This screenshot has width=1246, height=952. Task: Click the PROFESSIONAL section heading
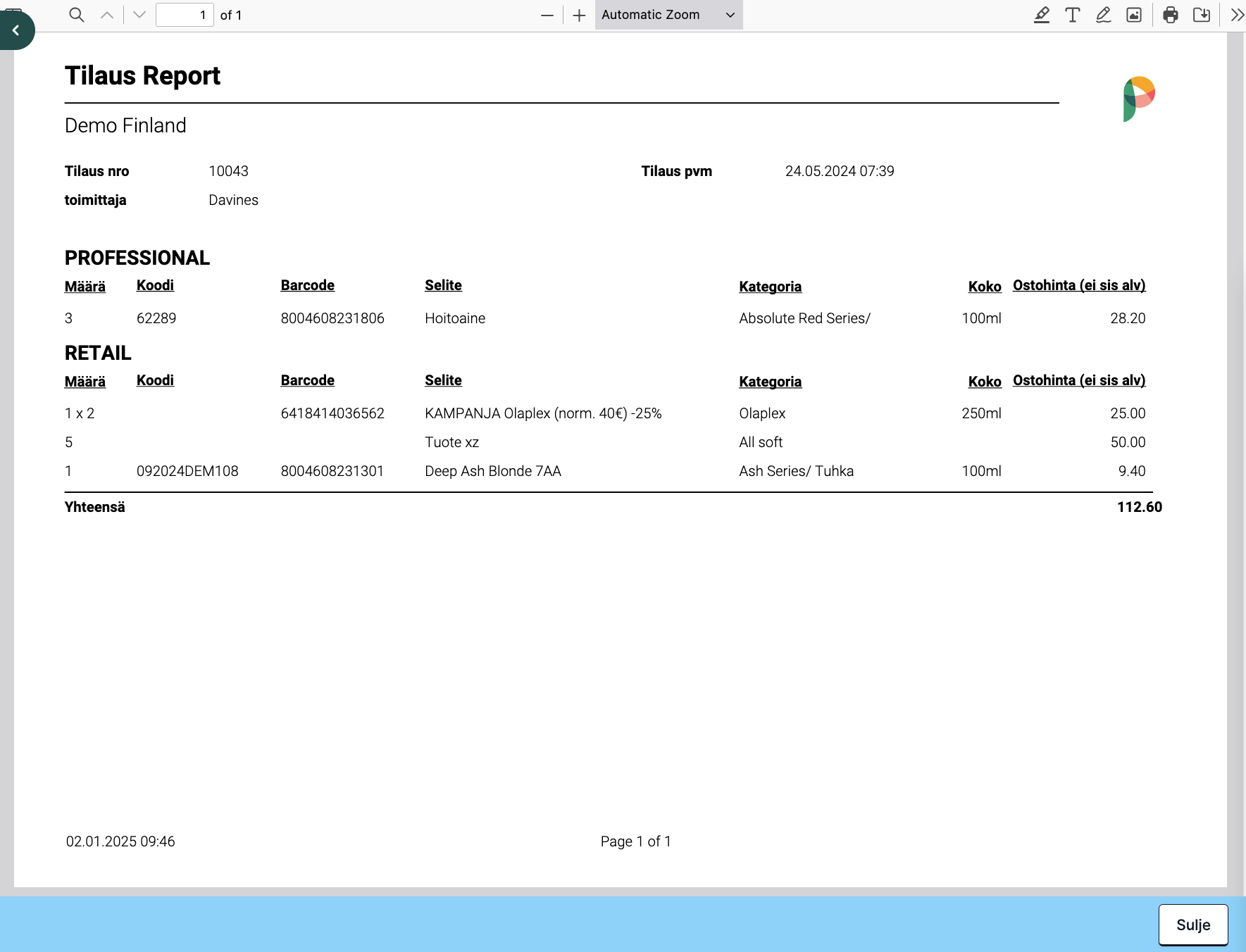(137, 258)
